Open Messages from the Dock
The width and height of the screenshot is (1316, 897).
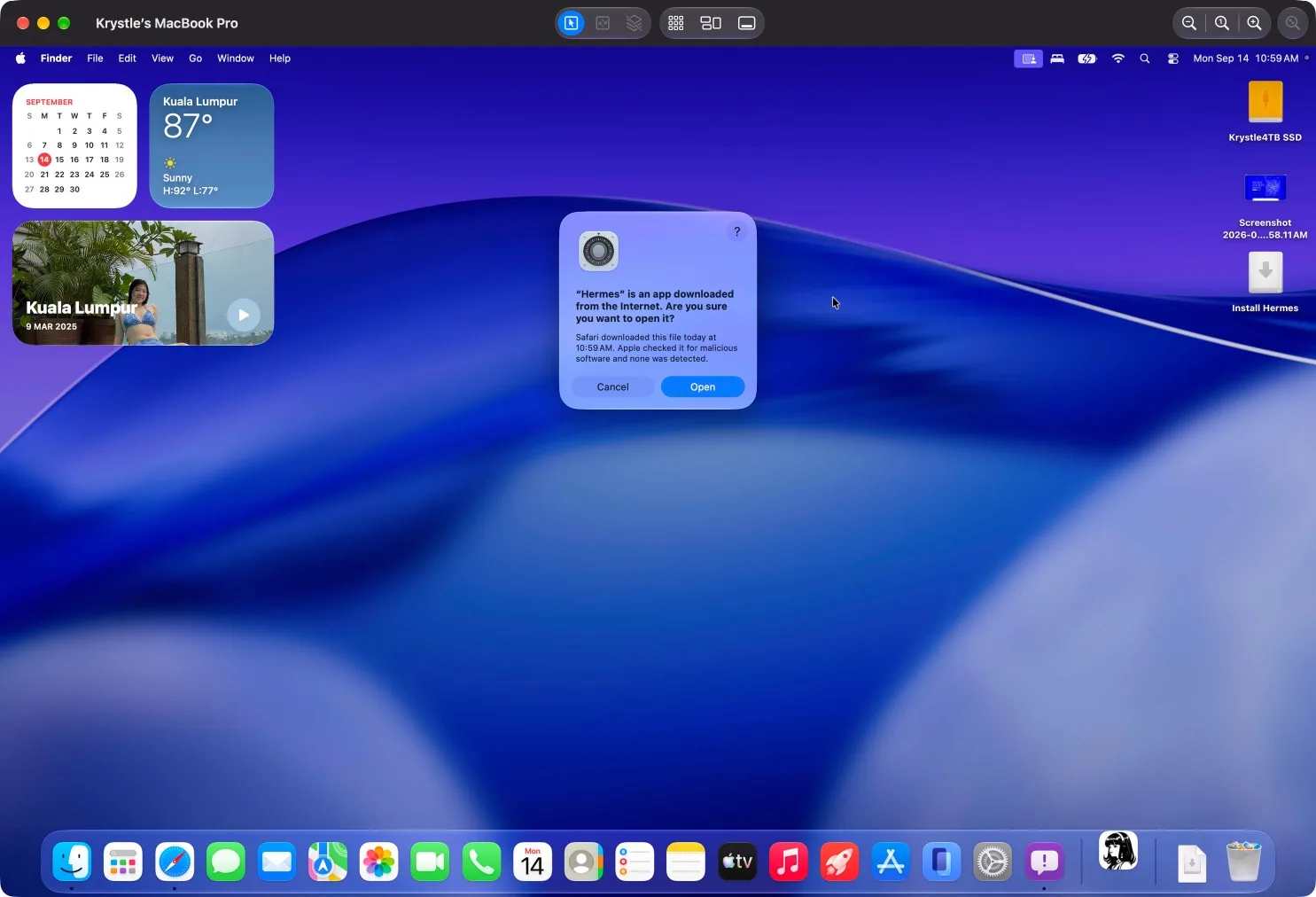[x=226, y=862]
